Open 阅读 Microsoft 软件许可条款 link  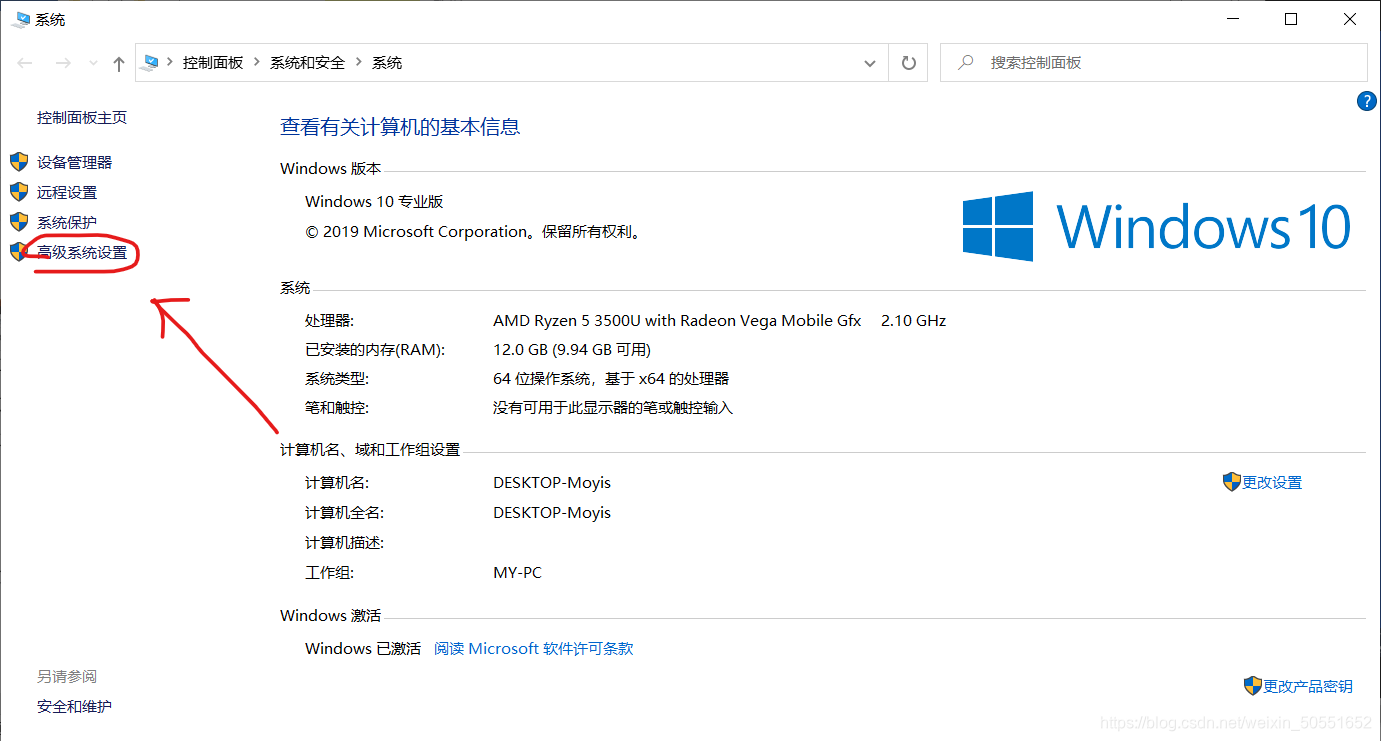coord(534,648)
